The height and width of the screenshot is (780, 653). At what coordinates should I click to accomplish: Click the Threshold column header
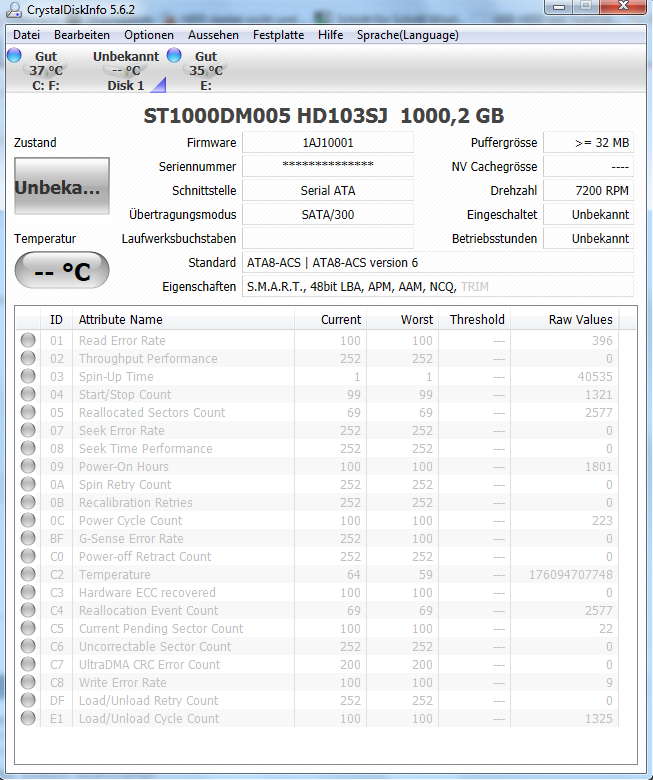[x=475, y=319]
